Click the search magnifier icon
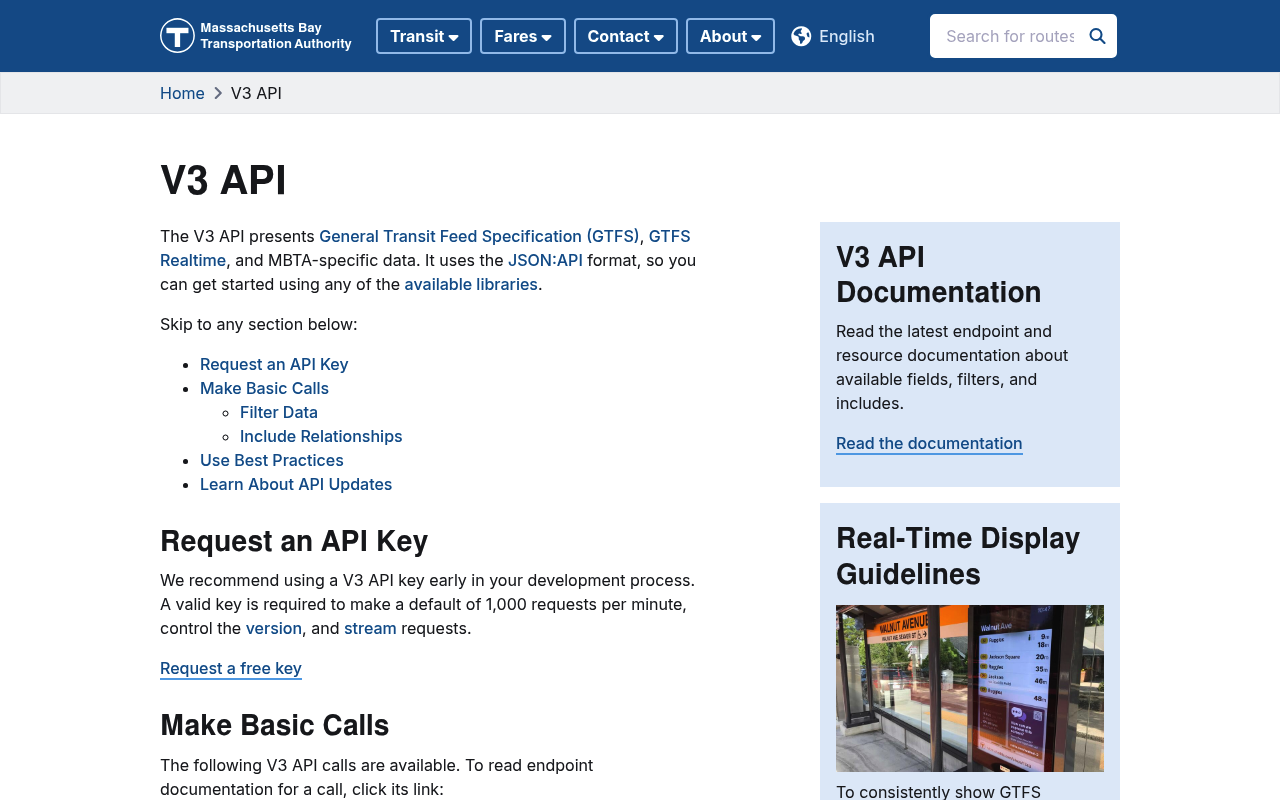The height and width of the screenshot is (800, 1280). click(1097, 36)
